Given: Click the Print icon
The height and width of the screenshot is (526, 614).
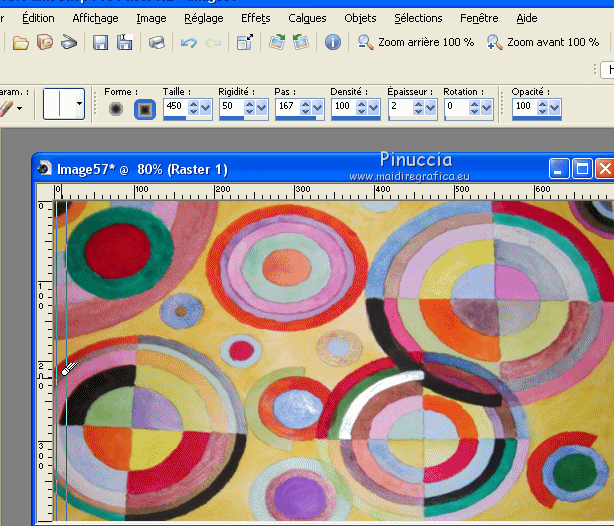Looking at the screenshot, I should click(x=156, y=42).
